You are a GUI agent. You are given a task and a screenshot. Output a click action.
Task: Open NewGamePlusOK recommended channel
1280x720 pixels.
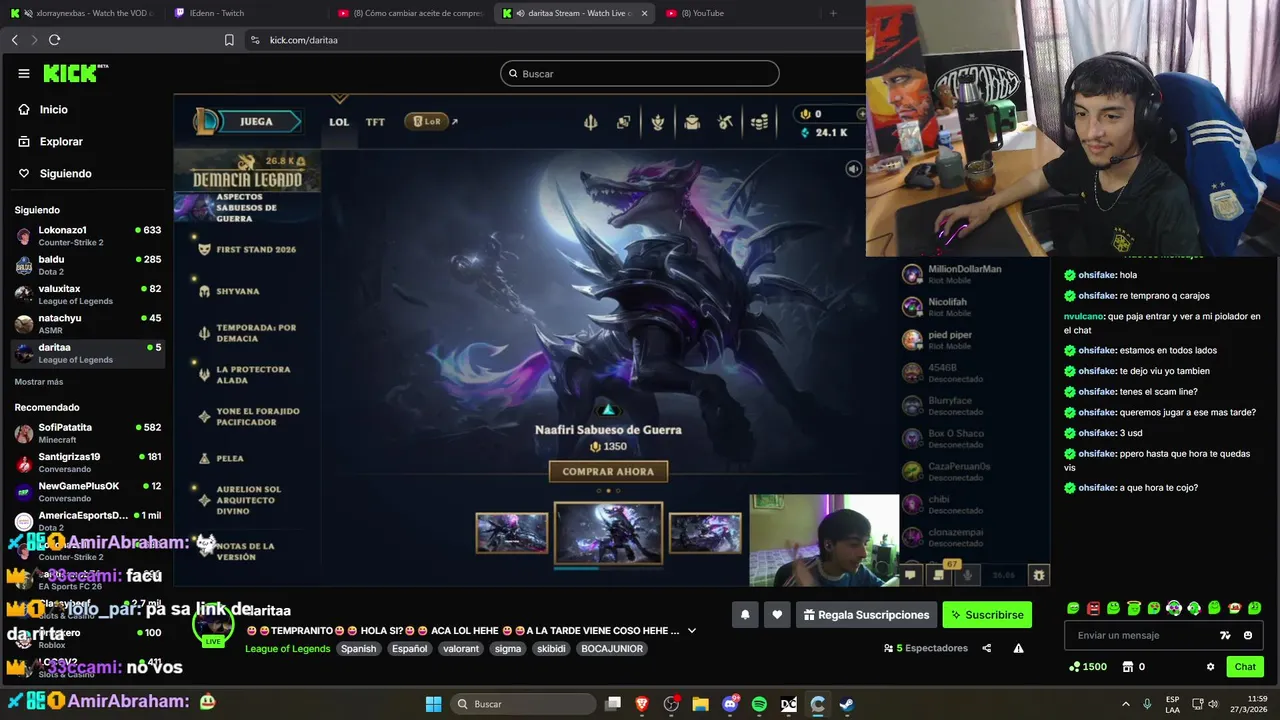tap(88, 491)
